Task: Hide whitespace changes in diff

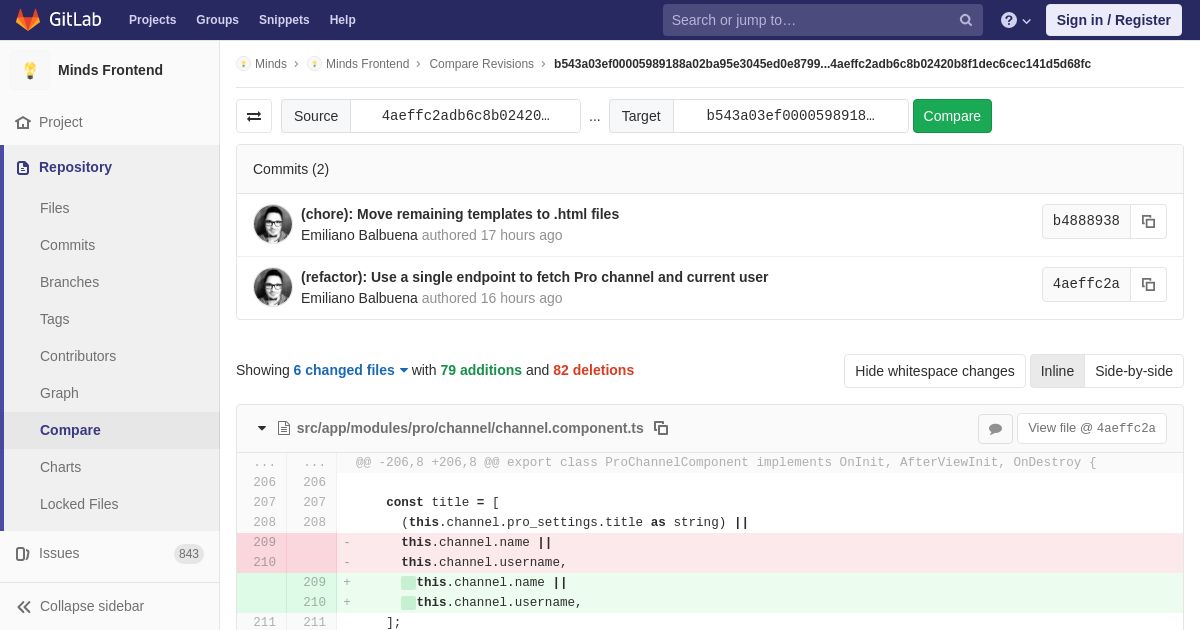Action: [934, 371]
